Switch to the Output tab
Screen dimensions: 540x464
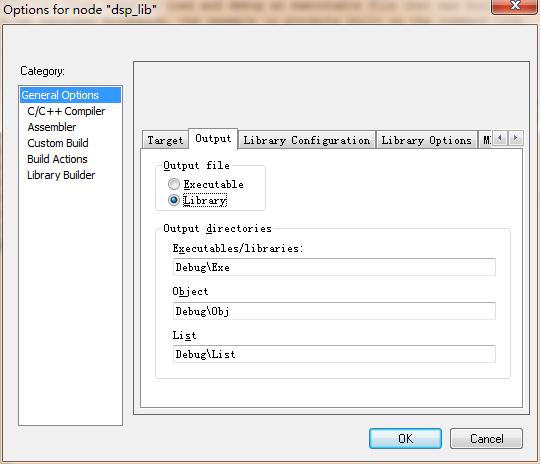213,138
